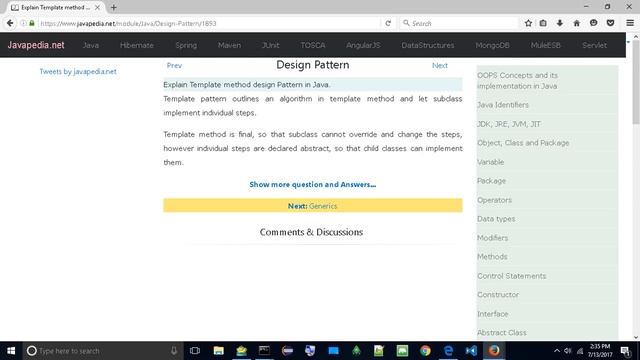This screenshot has height=360, width=640.
Task: Open a new tab with the plus button
Action: pyautogui.click(x=113, y=7)
